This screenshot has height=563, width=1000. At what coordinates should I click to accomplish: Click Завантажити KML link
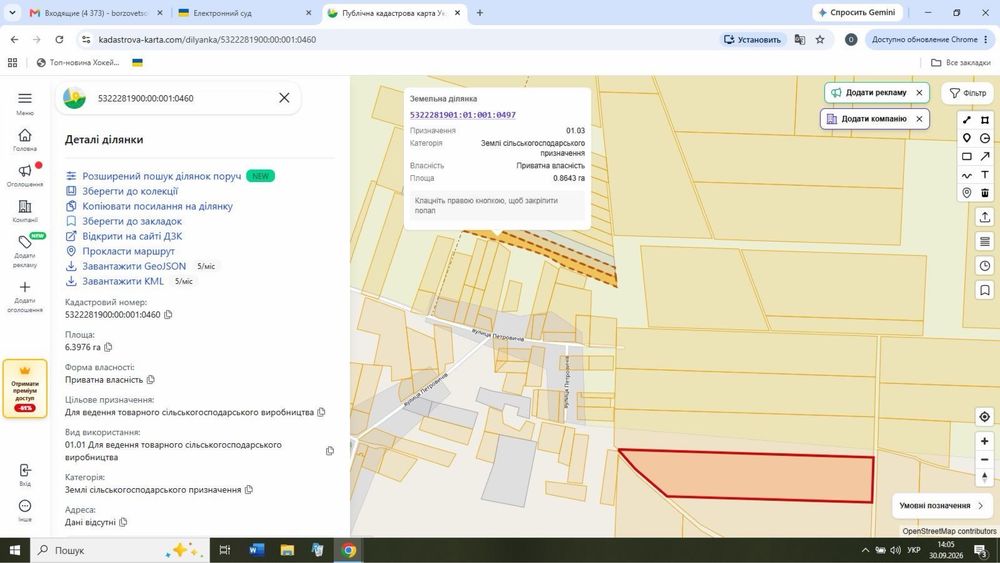123,281
